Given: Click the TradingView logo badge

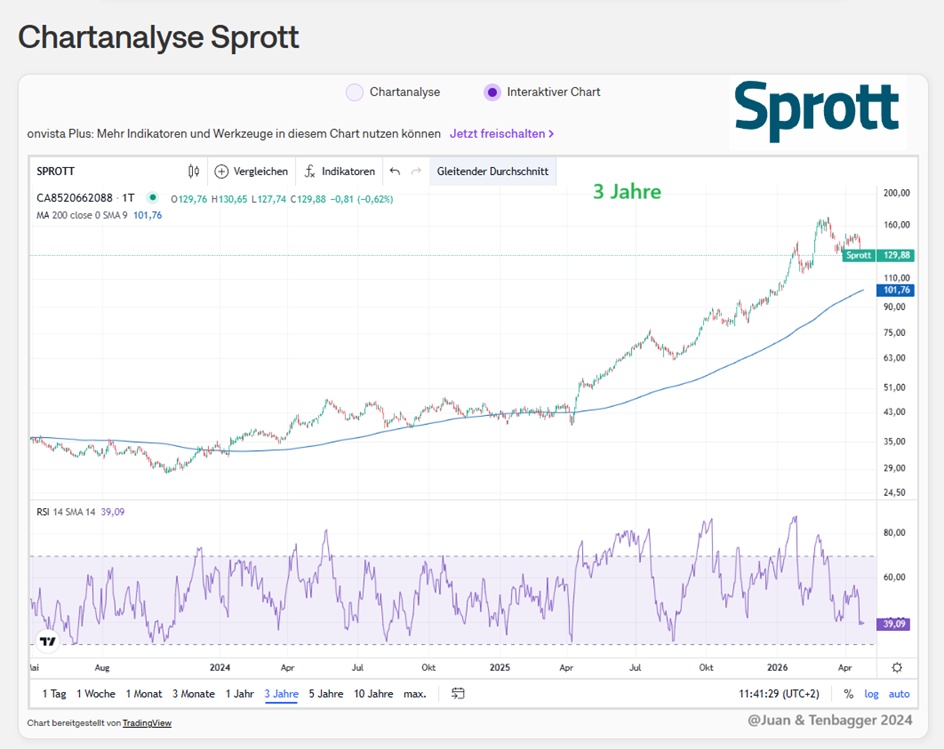Looking at the screenshot, I should coord(48,641).
